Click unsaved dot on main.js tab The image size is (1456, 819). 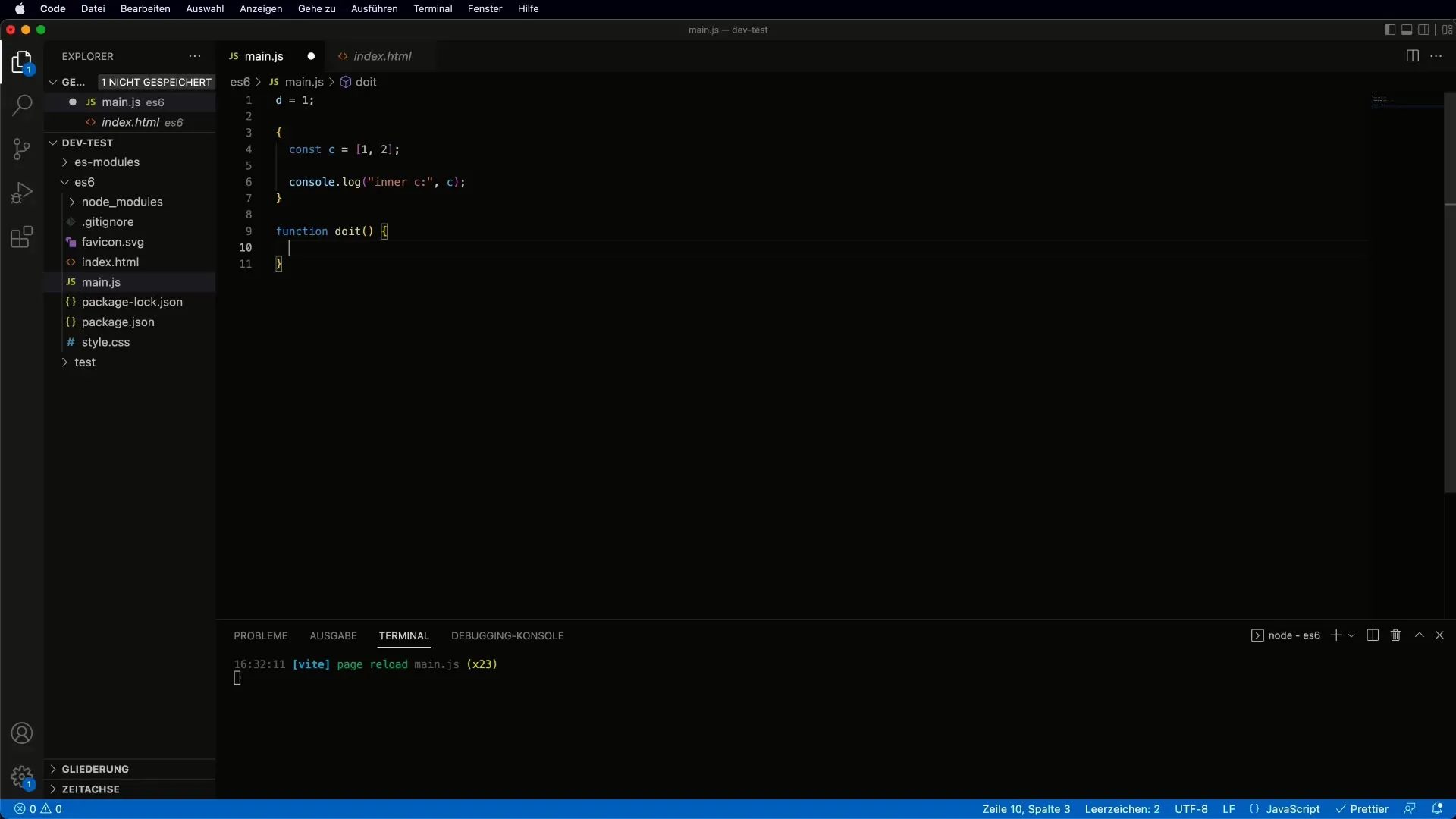311,56
